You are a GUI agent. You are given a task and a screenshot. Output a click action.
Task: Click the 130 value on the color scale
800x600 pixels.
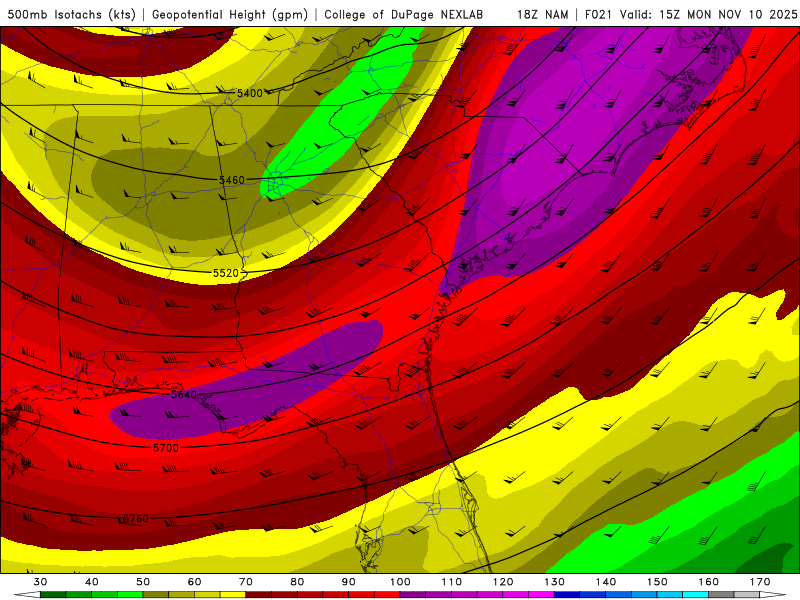click(x=555, y=582)
